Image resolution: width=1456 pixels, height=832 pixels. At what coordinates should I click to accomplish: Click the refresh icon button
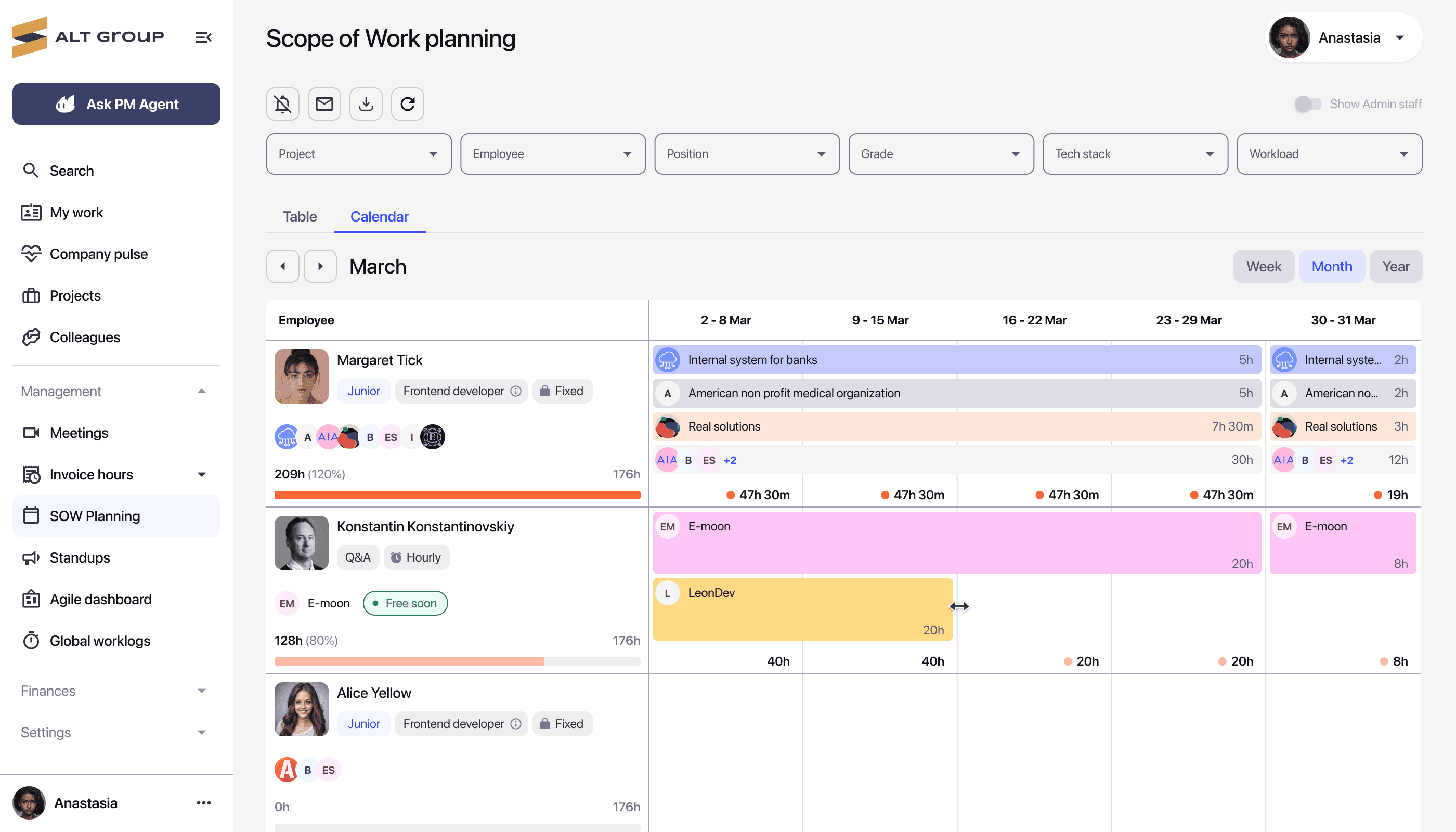pos(408,104)
